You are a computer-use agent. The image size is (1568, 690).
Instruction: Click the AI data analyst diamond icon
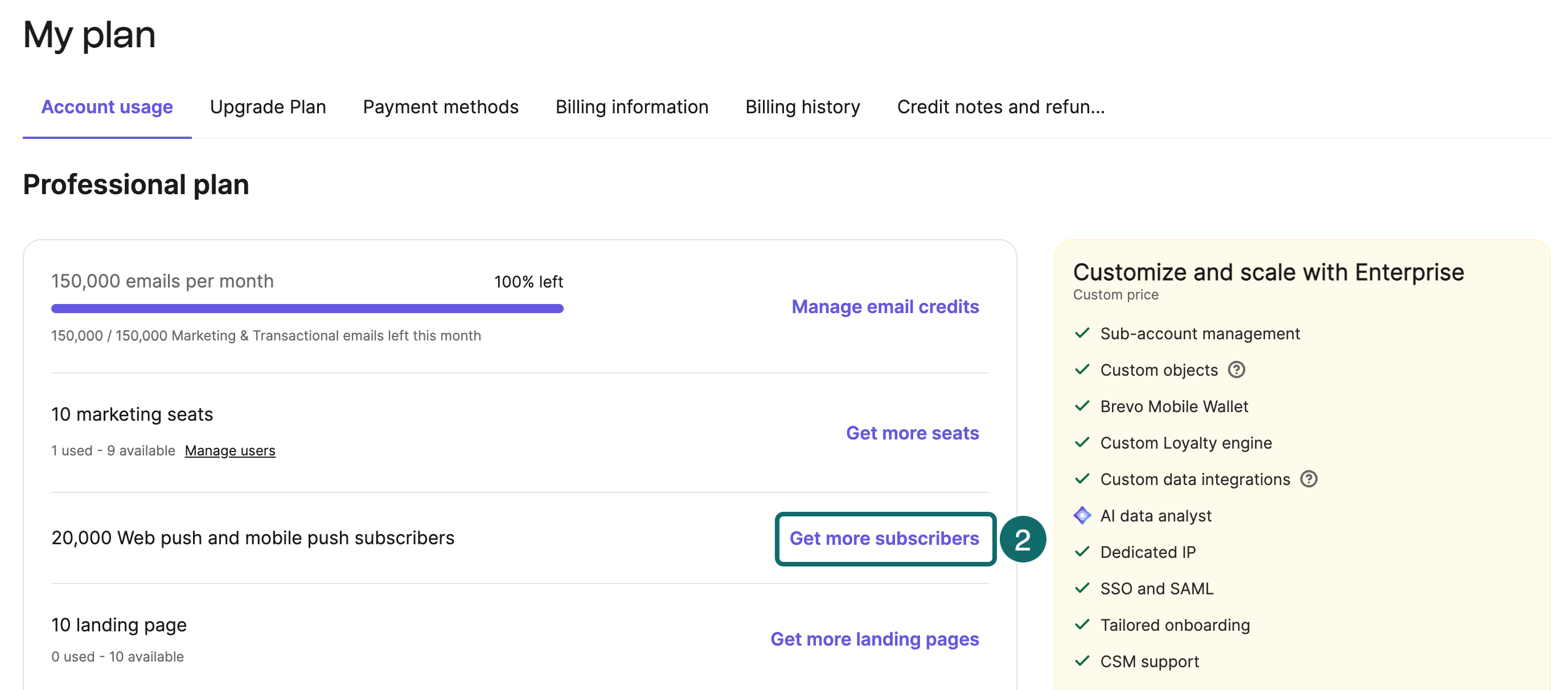pos(1082,515)
